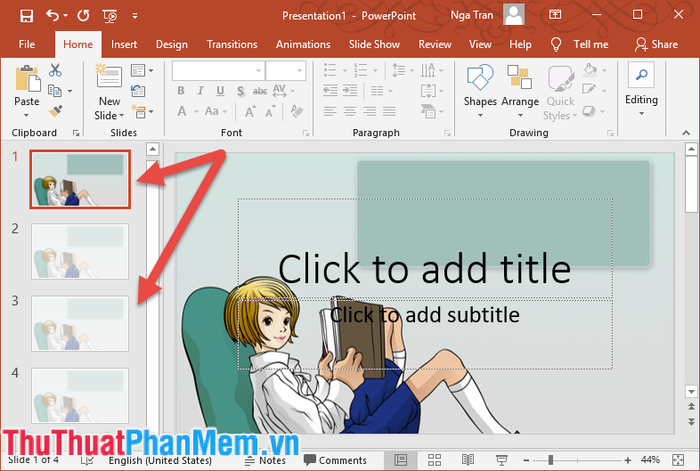
Task: Click the Copy icon
Action: pyautogui.click(x=55, y=91)
